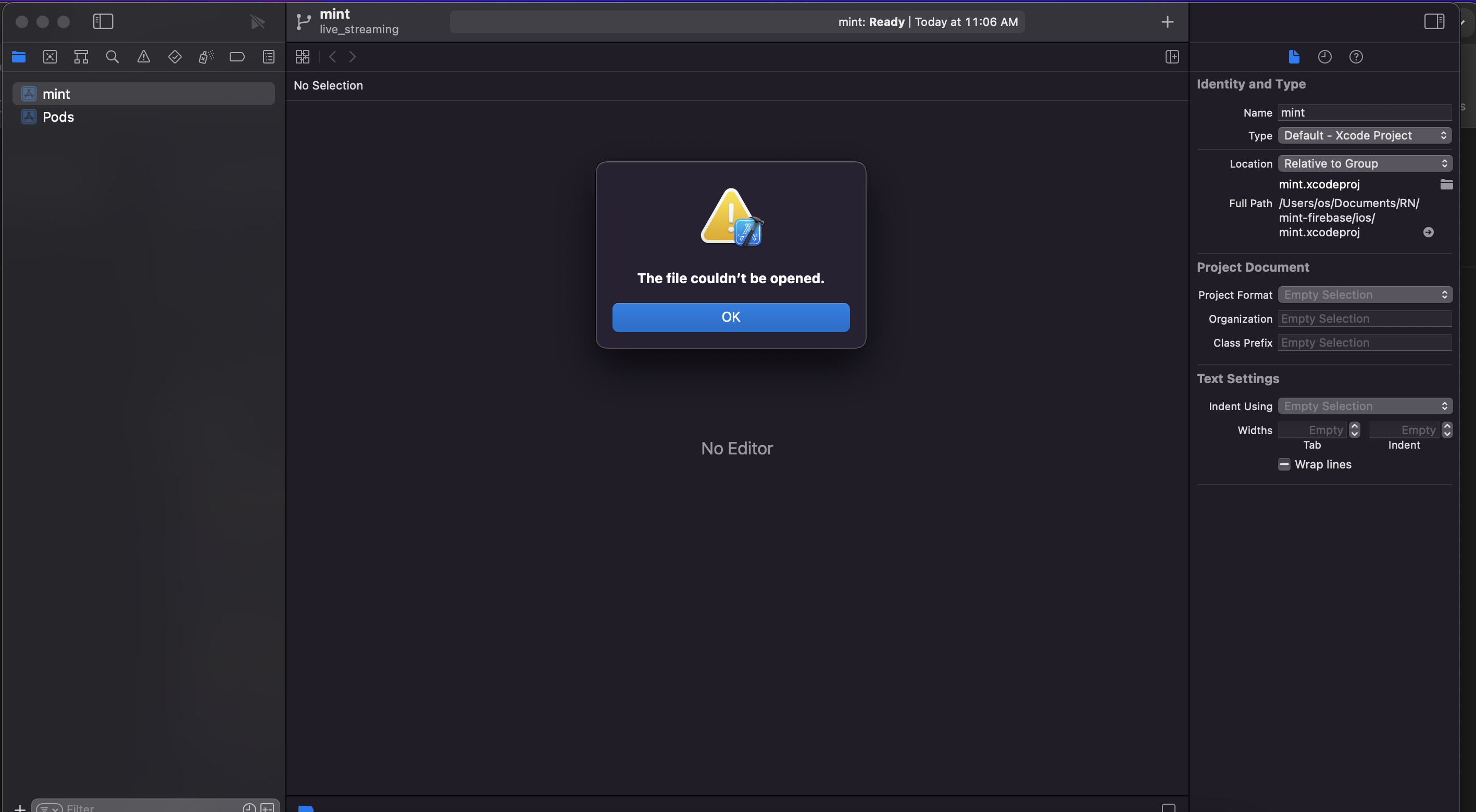Reveal full path in Finder arrow
1476x812 pixels.
click(1429, 232)
